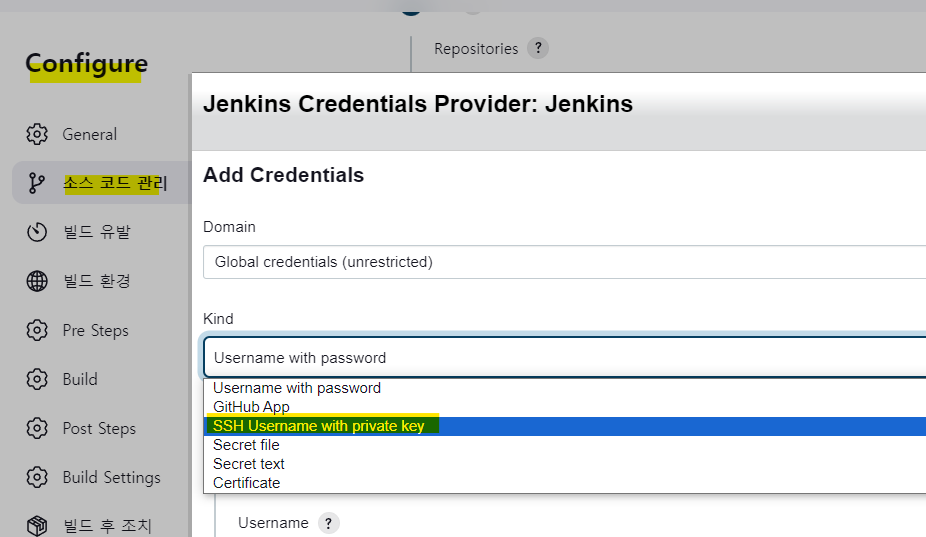Click the Kind field label
926x537 pixels.
[218, 319]
